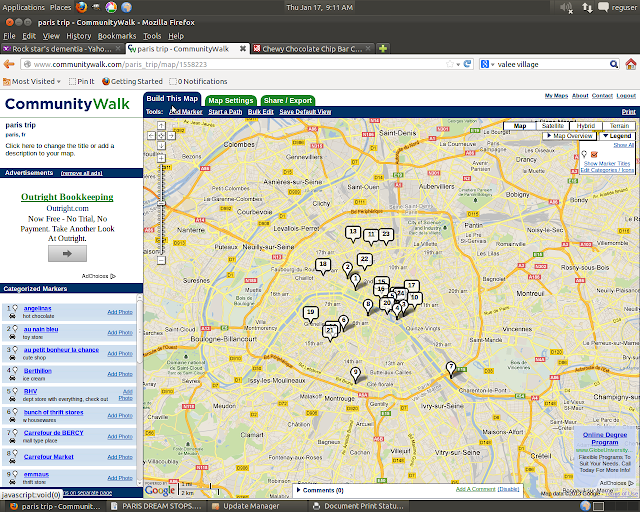Pan the map left with the arrow button
The height and width of the screenshot is (512, 640).
pyautogui.click(x=151, y=136)
